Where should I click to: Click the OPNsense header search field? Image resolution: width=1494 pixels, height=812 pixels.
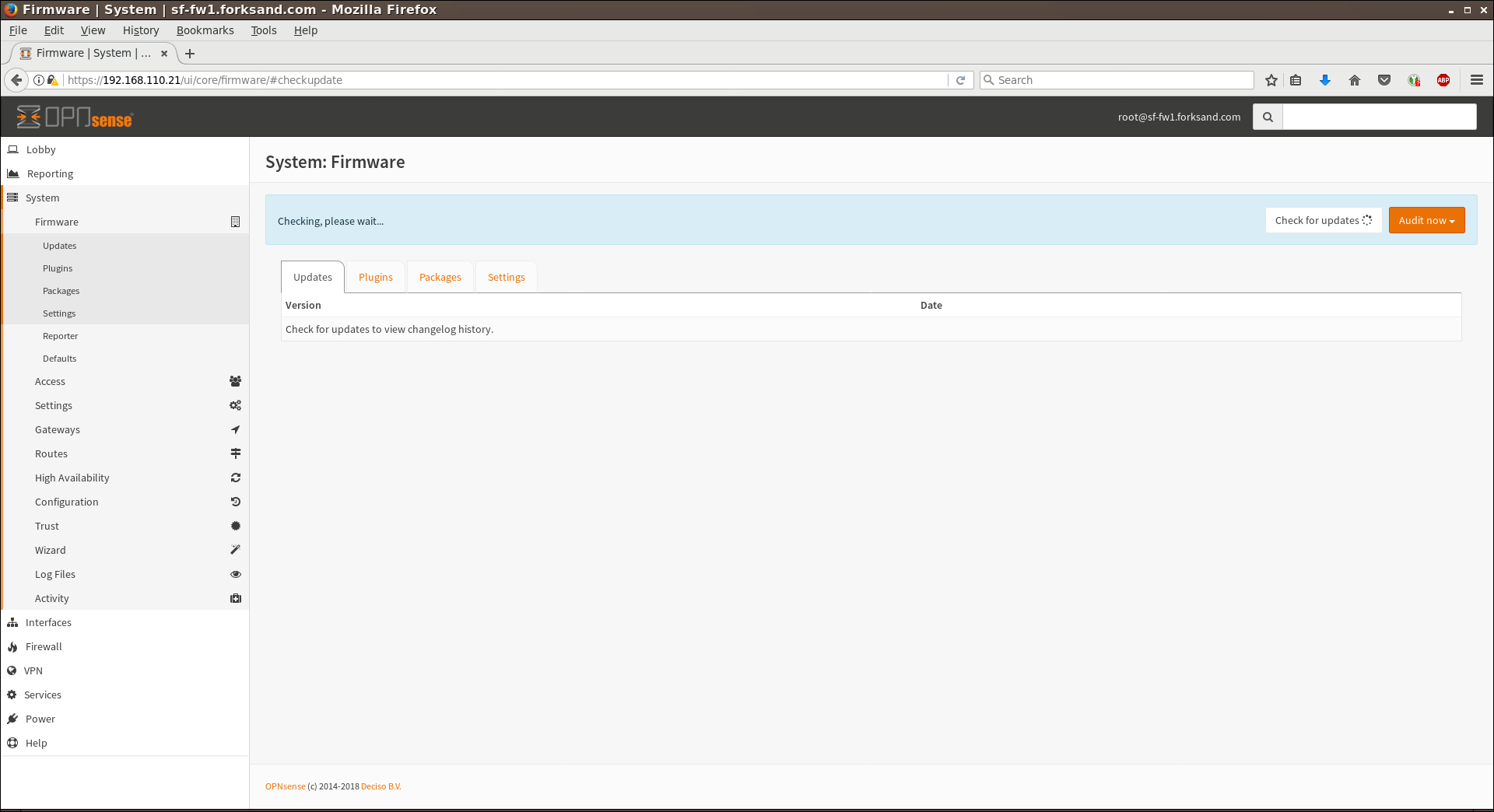pos(1379,117)
